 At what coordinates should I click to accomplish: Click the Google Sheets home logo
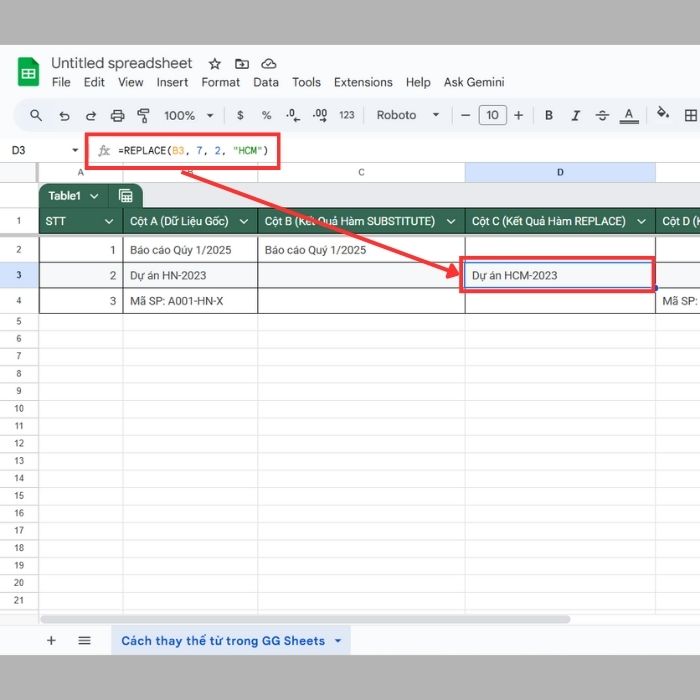28,72
